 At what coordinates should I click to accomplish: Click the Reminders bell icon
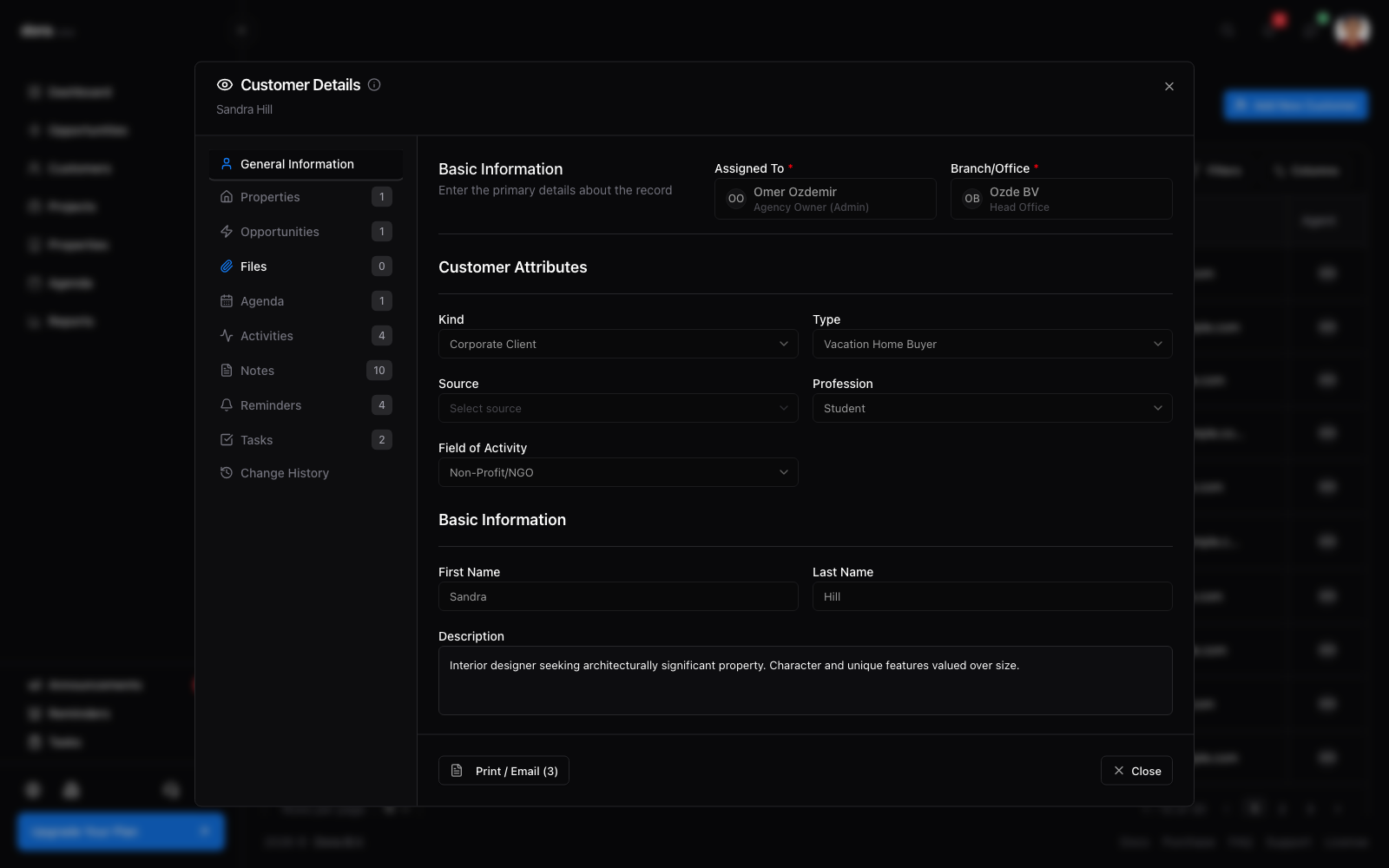pyautogui.click(x=227, y=405)
